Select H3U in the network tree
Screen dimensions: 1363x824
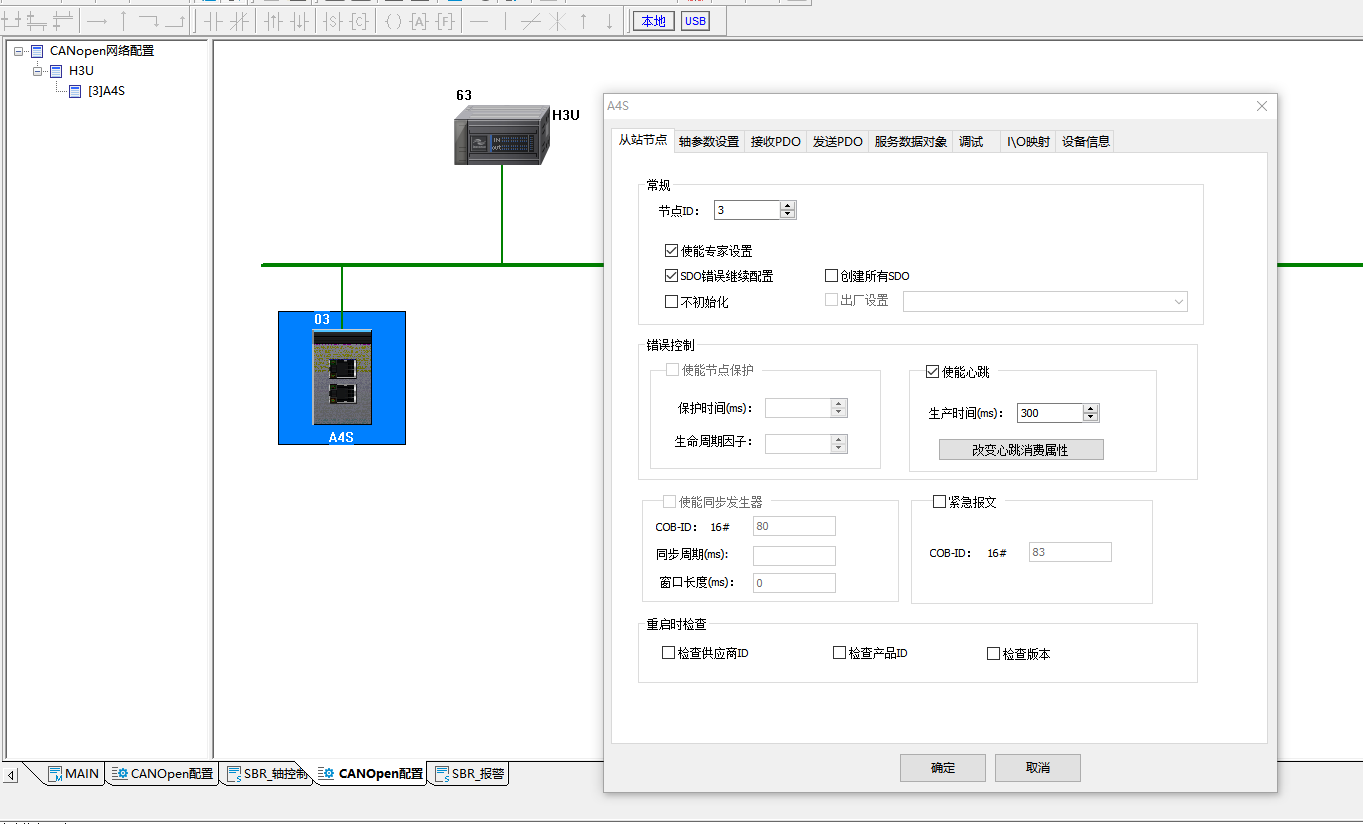tap(81, 71)
